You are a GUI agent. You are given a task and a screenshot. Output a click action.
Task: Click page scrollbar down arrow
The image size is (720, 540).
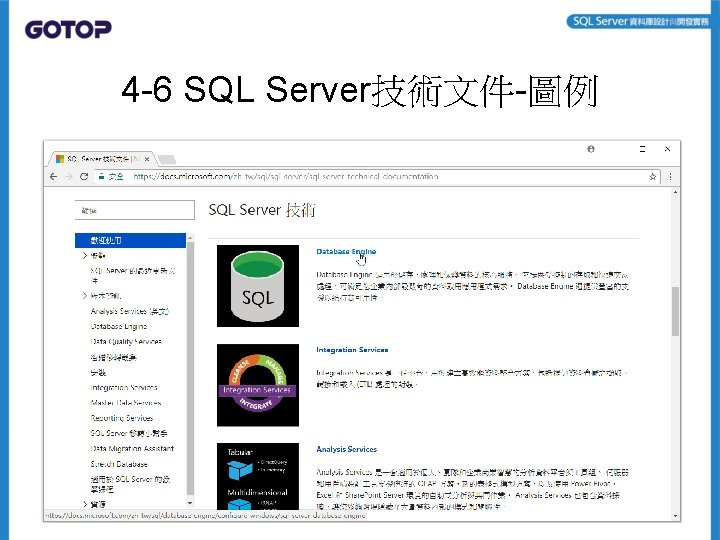[675, 516]
